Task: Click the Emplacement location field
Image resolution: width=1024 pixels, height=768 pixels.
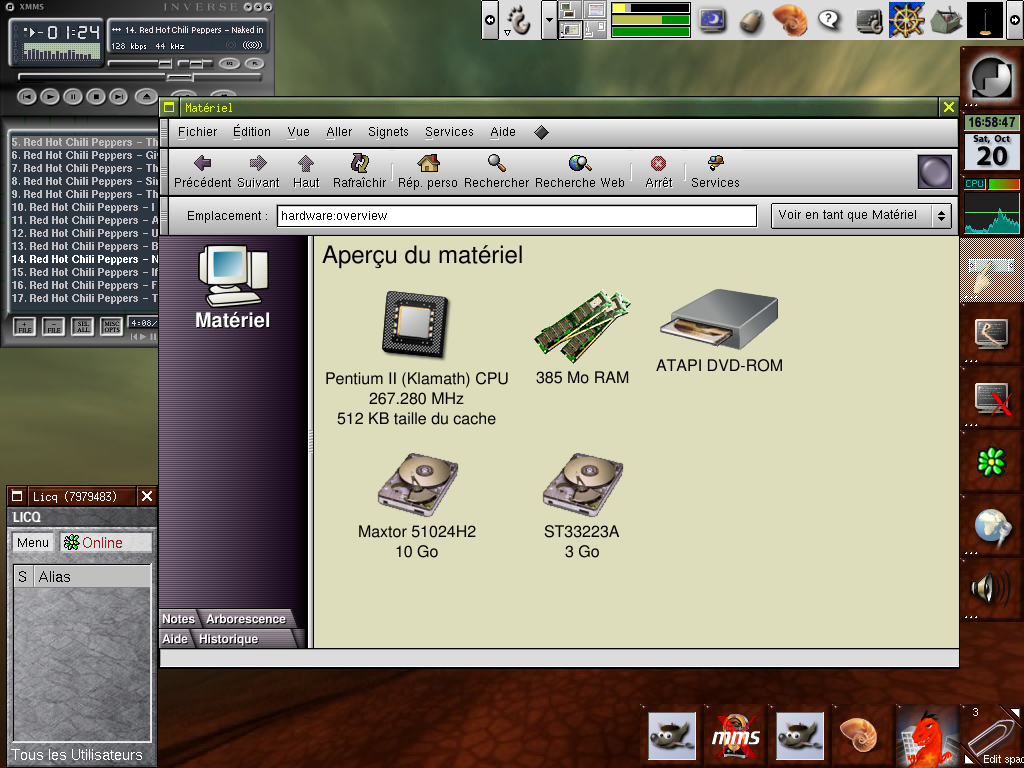Action: click(517, 216)
